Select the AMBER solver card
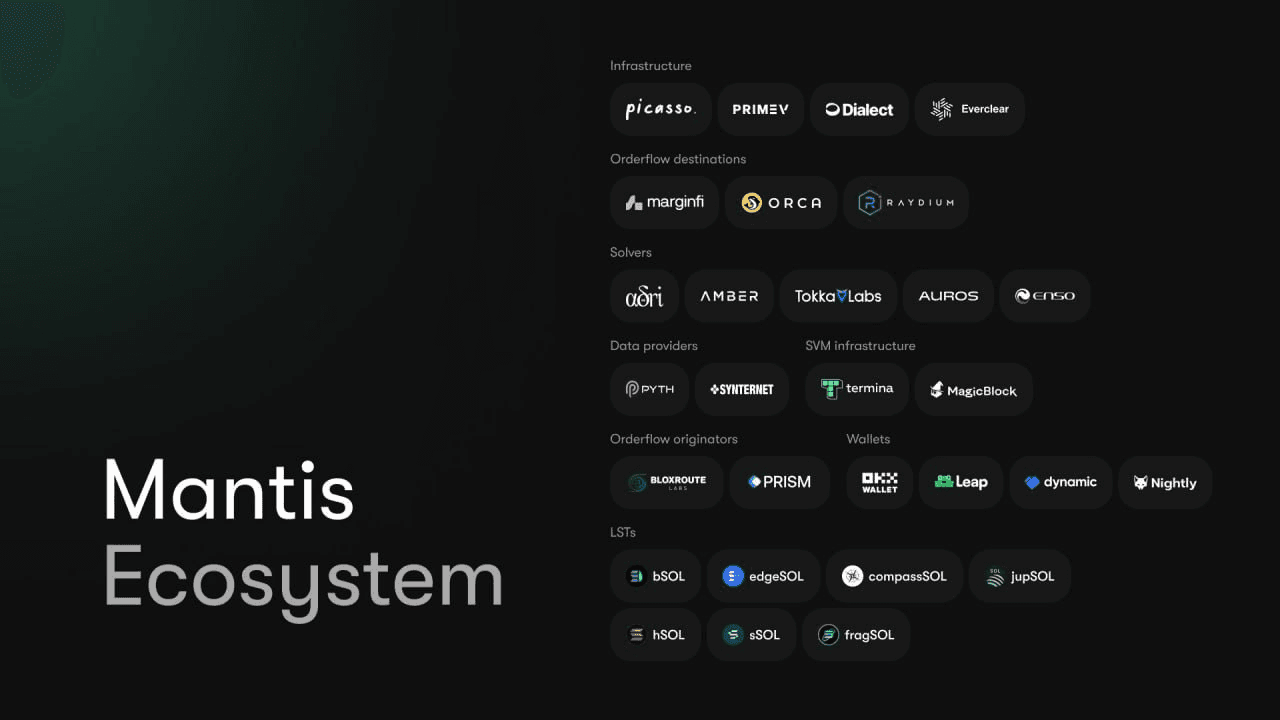 [729, 296]
